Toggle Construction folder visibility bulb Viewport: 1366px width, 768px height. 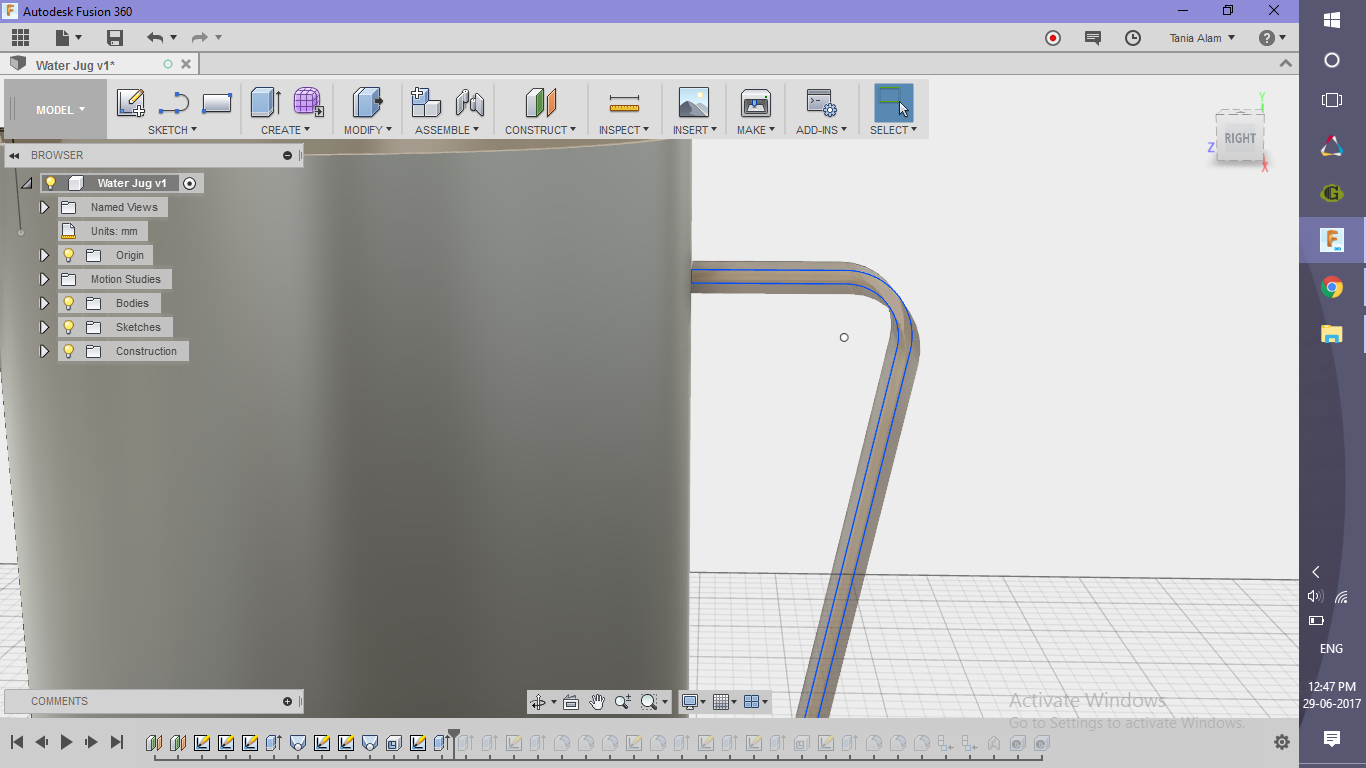[x=69, y=351]
